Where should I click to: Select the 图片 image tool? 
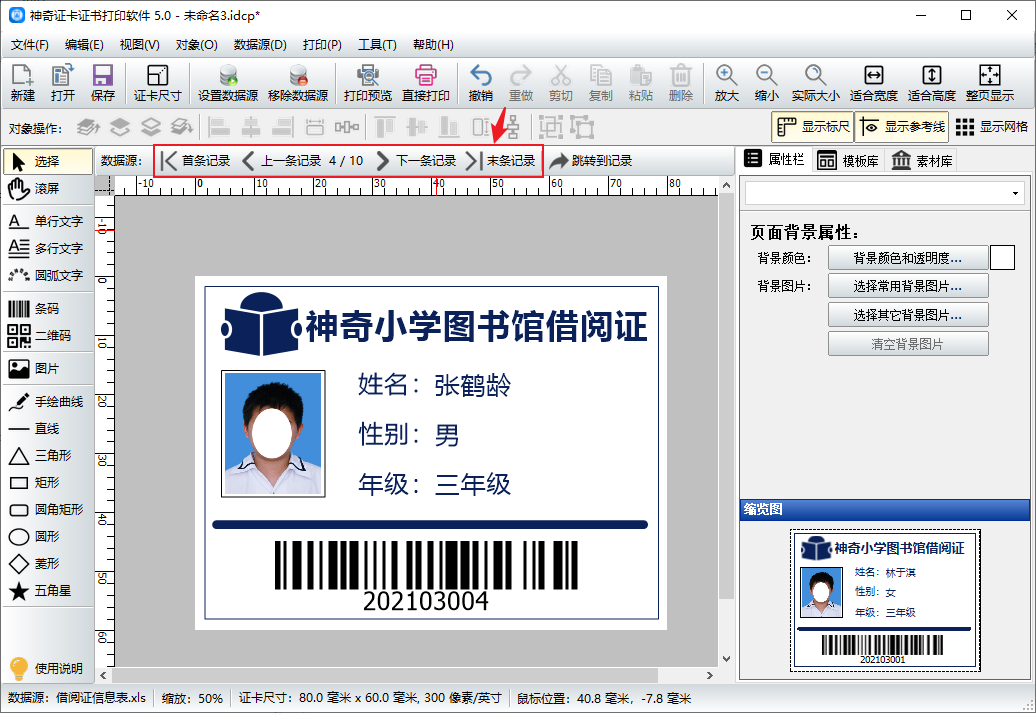pos(48,369)
